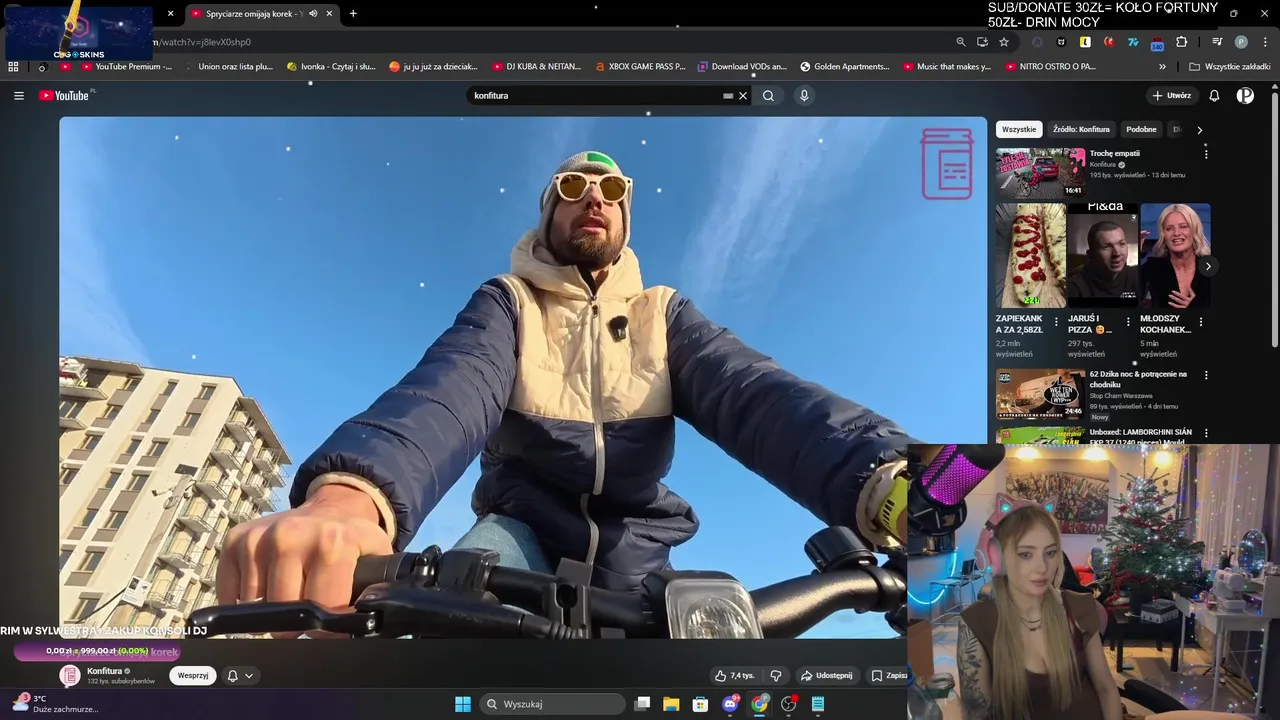This screenshot has width=1280, height=720.
Task: Clear the search text with the X
Action: click(743, 96)
